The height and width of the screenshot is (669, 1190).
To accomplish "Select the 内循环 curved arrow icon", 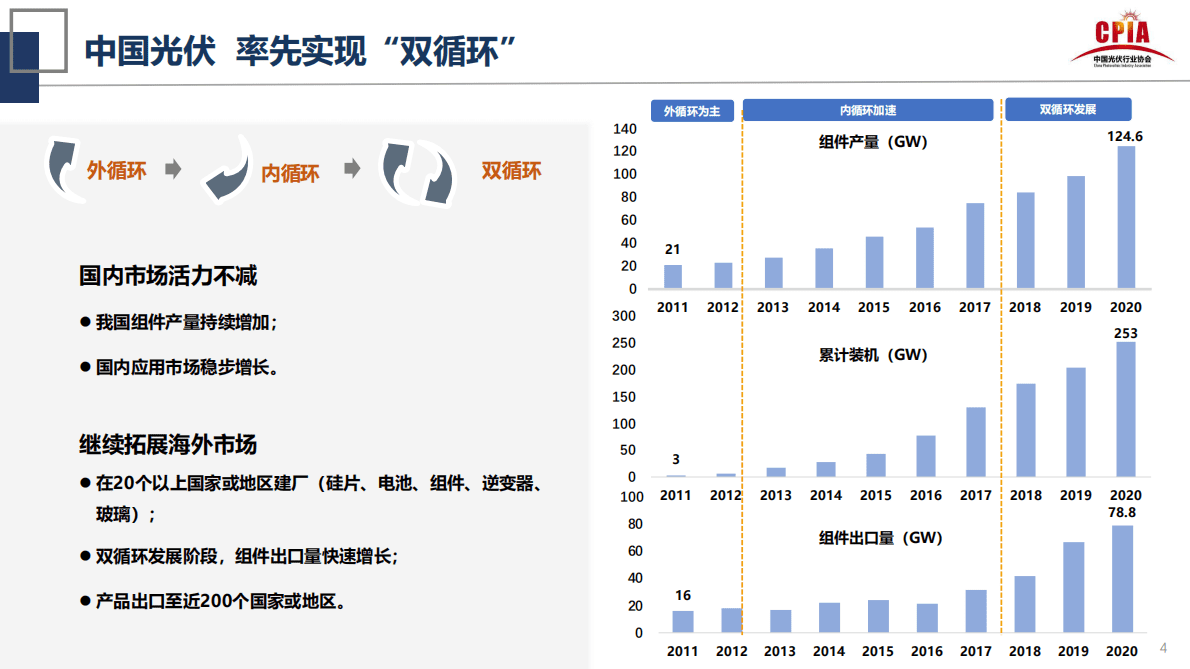I will pyautogui.click(x=227, y=170).
